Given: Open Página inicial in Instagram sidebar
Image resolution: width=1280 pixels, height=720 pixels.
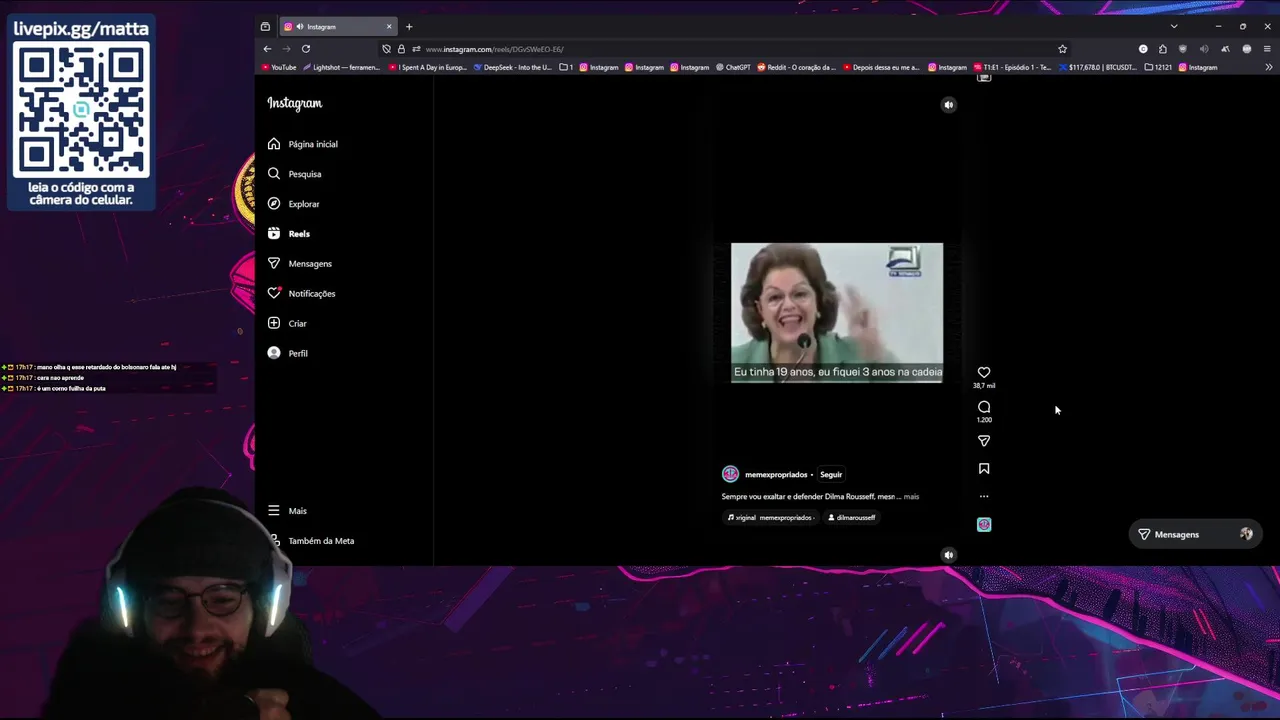Looking at the screenshot, I should (x=303, y=144).
